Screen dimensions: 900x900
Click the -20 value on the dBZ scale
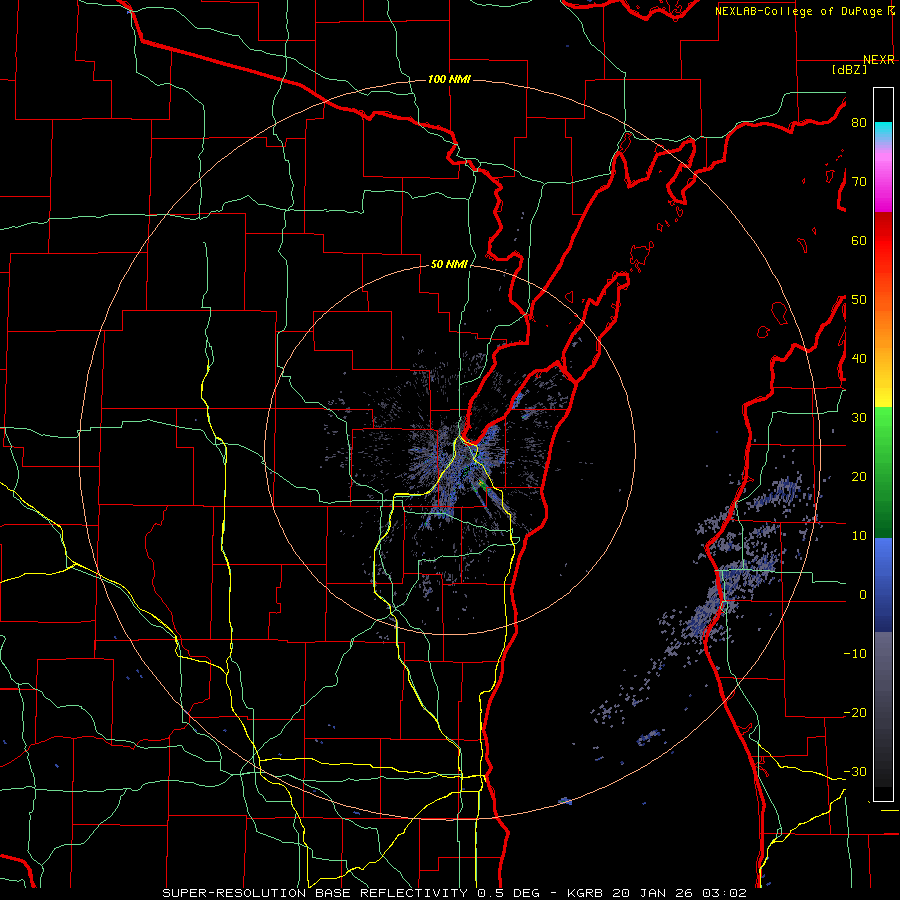(x=855, y=712)
